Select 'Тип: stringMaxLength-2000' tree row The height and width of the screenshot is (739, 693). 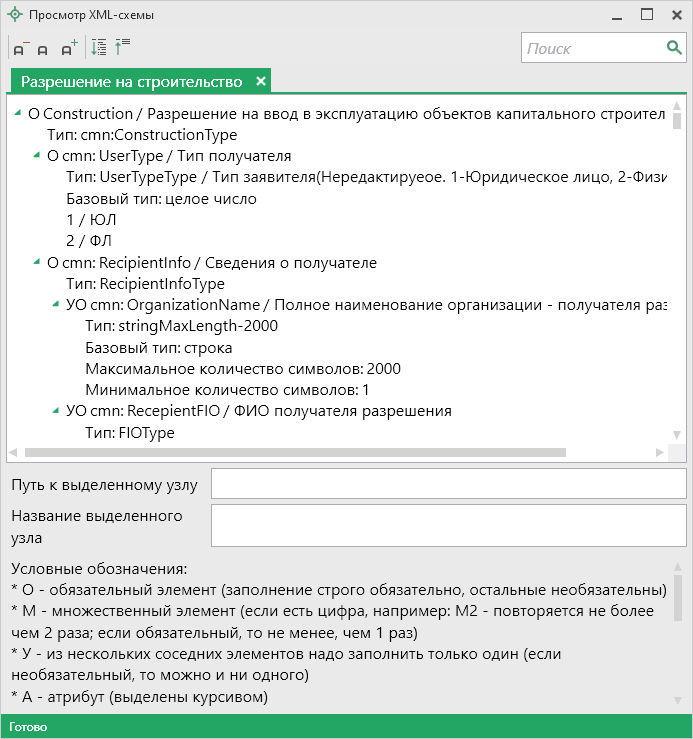click(x=181, y=326)
